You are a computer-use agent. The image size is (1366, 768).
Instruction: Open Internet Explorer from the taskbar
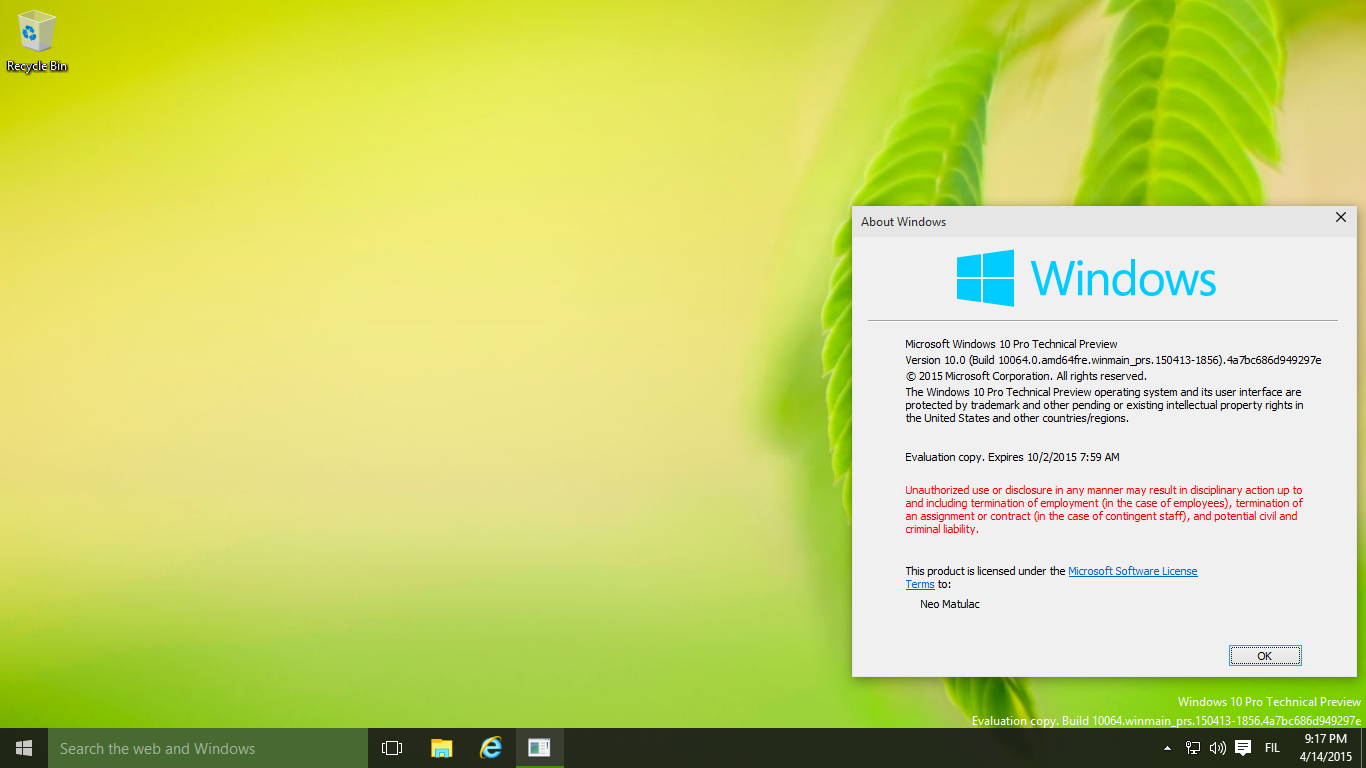(491, 747)
